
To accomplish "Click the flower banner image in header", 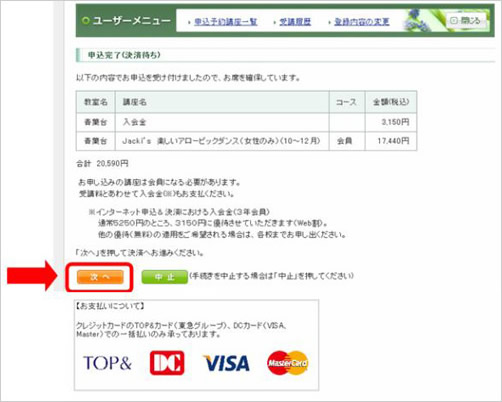I will coord(425,20).
